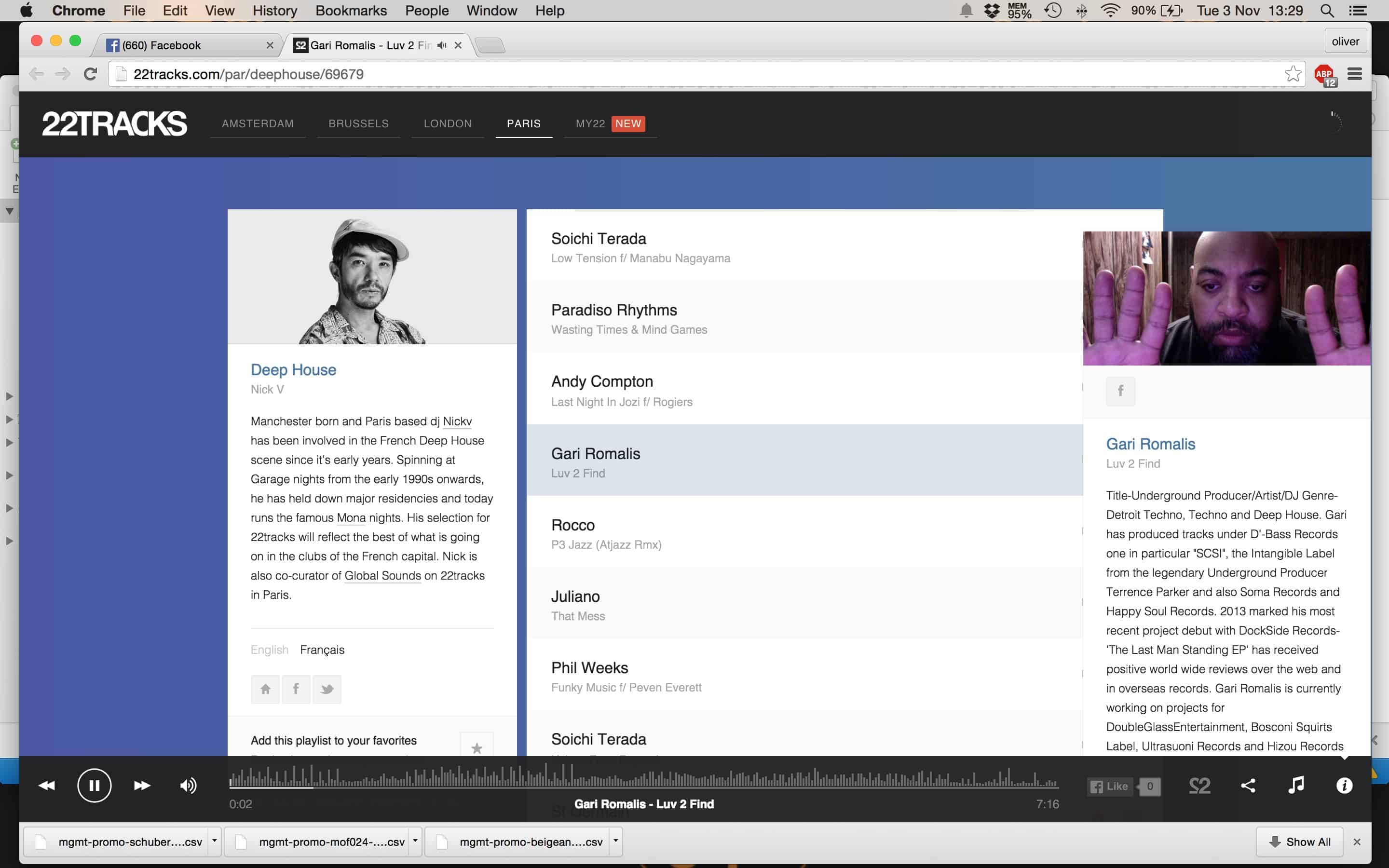Go to the Amsterdam city tab
1389x868 pixels.
point(258,123)
